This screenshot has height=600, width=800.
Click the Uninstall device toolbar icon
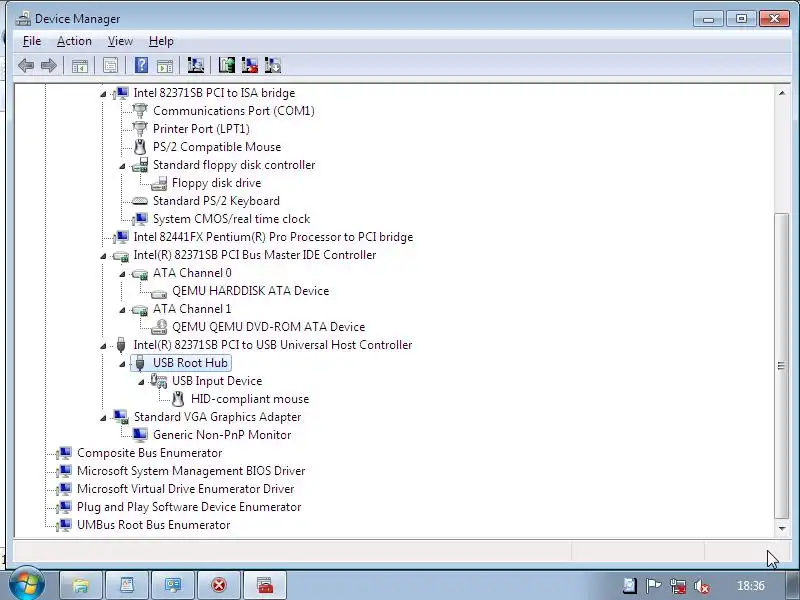coord(249,65)
